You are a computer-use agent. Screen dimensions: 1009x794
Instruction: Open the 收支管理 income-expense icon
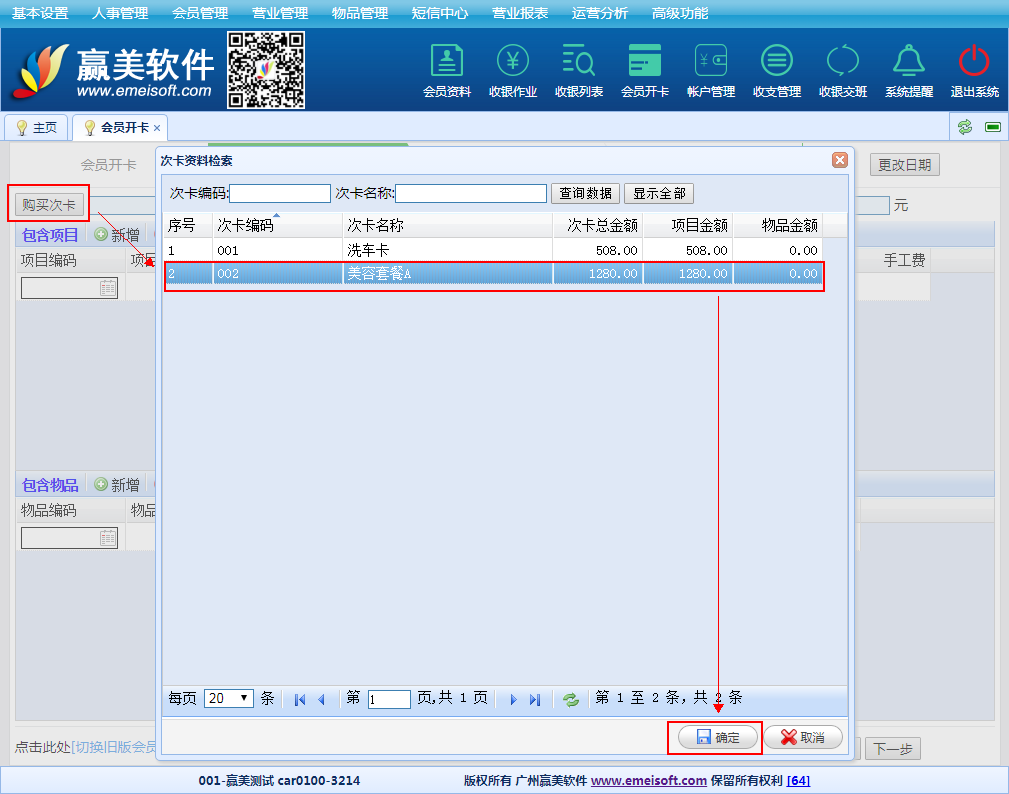click(776, 70)
